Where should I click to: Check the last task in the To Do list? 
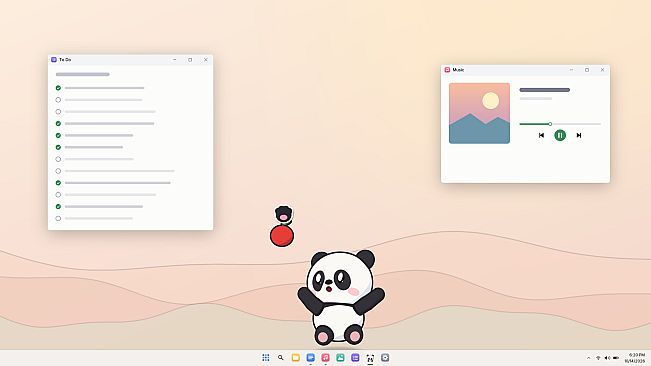(x=58, y=218)
